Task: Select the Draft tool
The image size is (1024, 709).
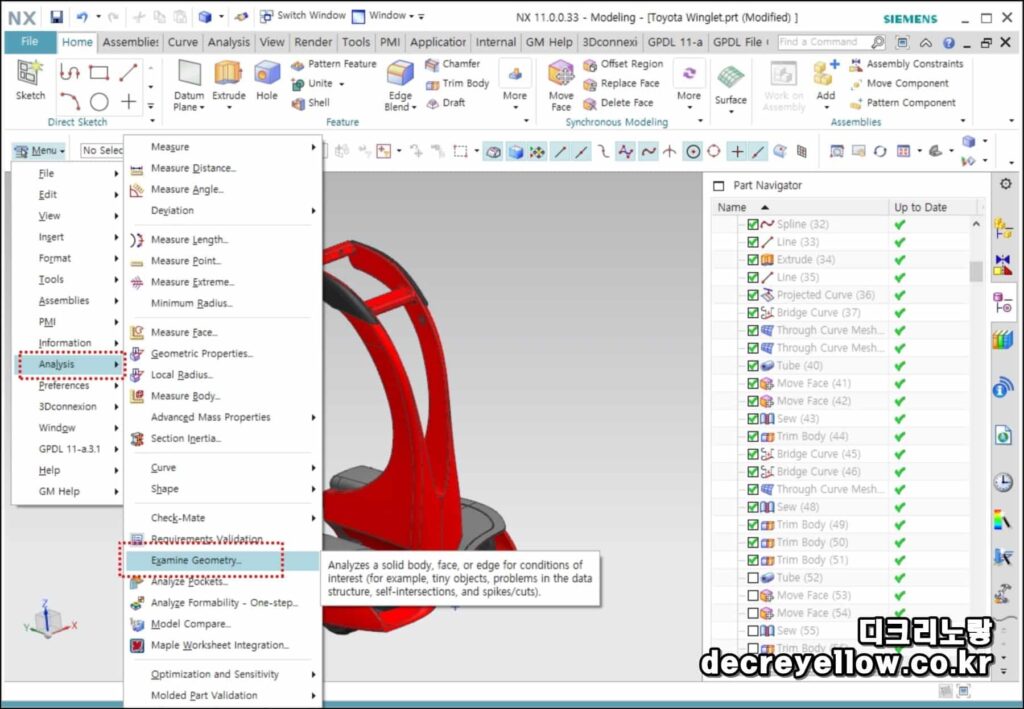Action: pos(445,103)
